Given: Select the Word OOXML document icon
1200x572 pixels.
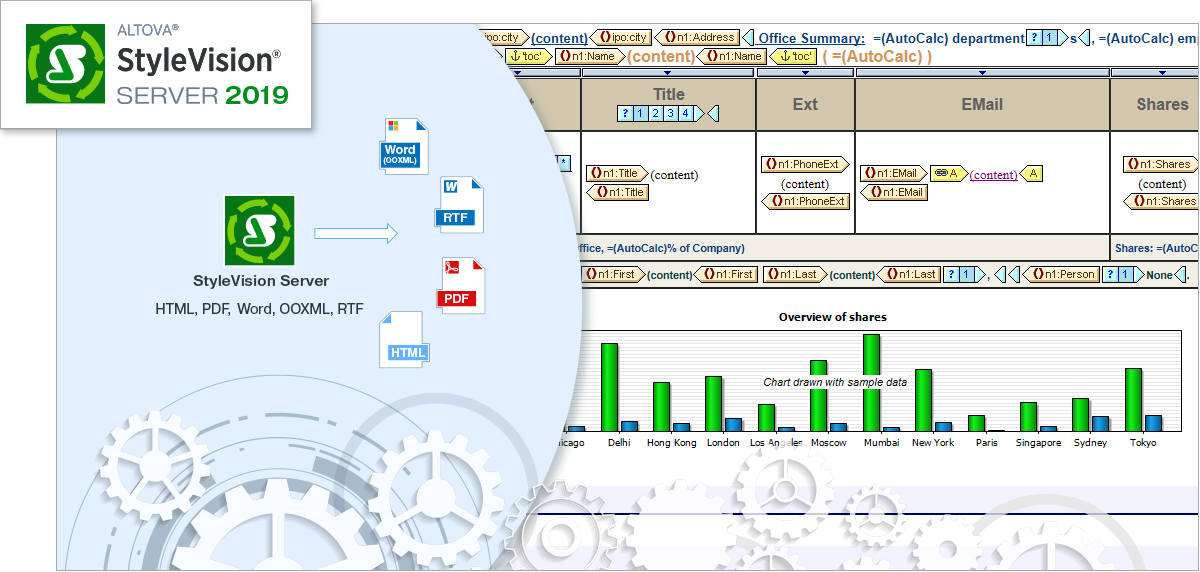Looking at the screenshot, I should pyautogui.click(x=402, y=147).
